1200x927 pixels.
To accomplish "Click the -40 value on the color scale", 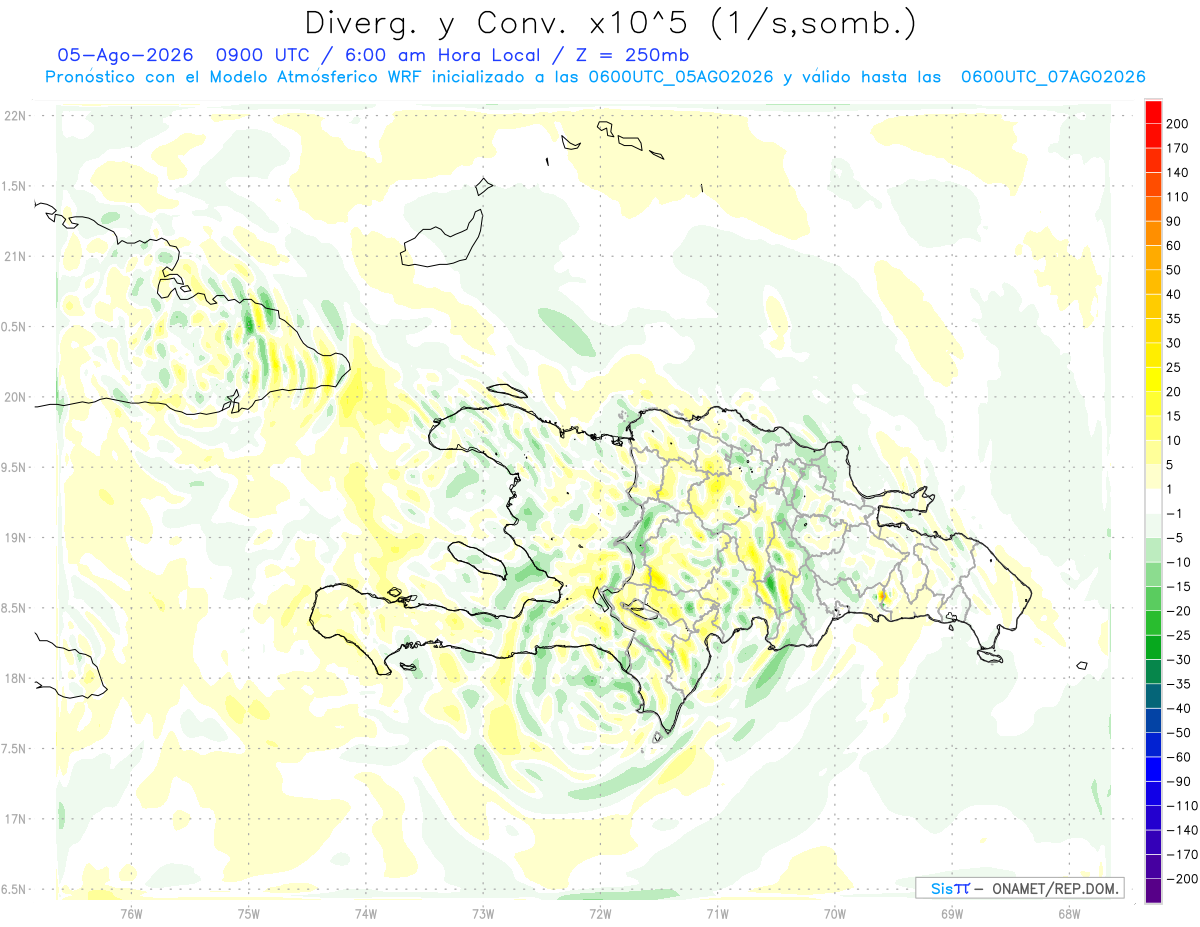I will point(1179,708).
